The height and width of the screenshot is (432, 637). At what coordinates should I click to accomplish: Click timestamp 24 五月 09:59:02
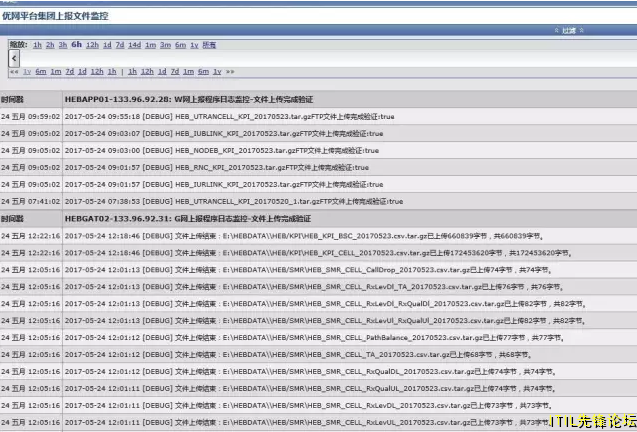(x=30, y=117)
